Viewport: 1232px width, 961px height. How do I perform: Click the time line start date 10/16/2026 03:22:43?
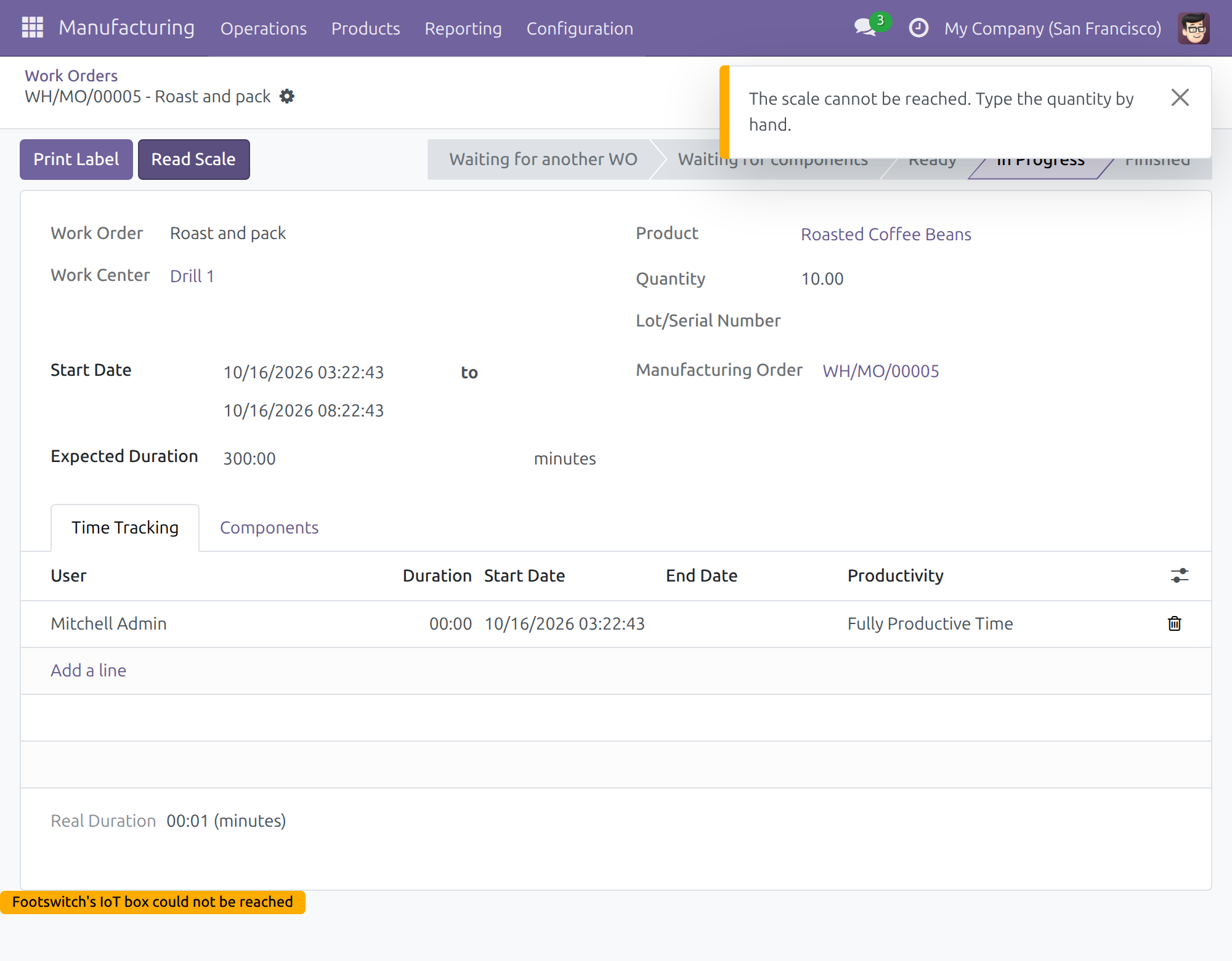pyautogui.click(x=564, y=623)
